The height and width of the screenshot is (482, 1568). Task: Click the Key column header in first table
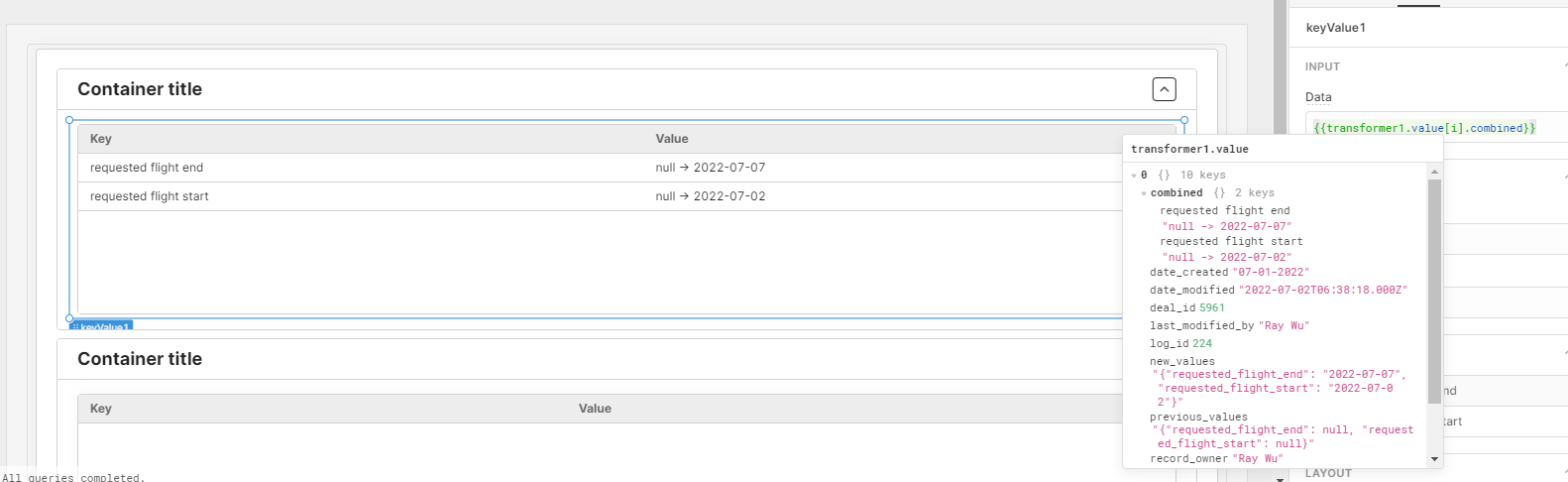point(101,139)
